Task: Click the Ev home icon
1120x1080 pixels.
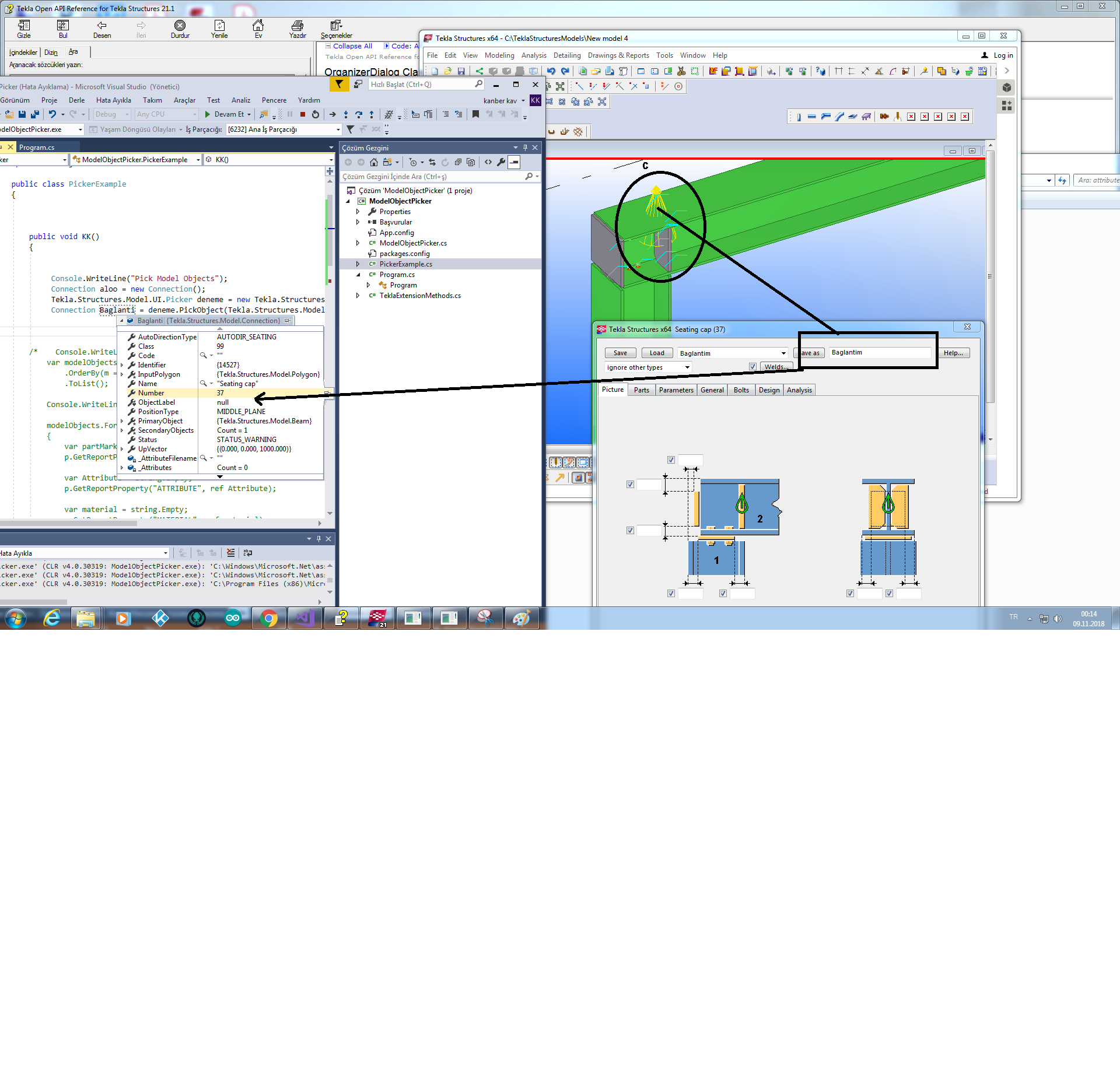Action: tap(258, 26)
